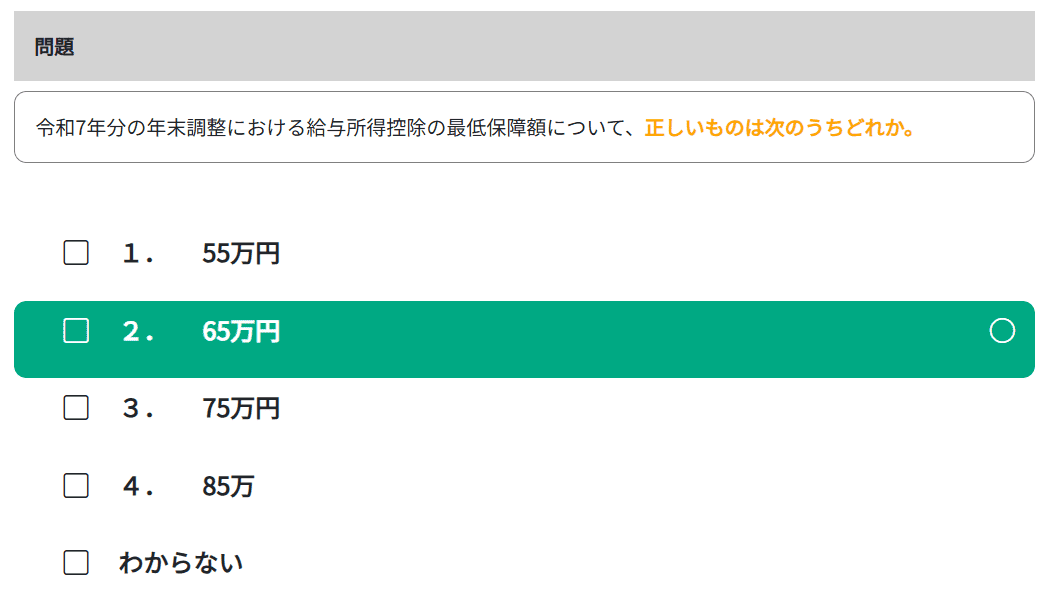Click the question text box
The image size is (1055, 600).
click(527, 126)
